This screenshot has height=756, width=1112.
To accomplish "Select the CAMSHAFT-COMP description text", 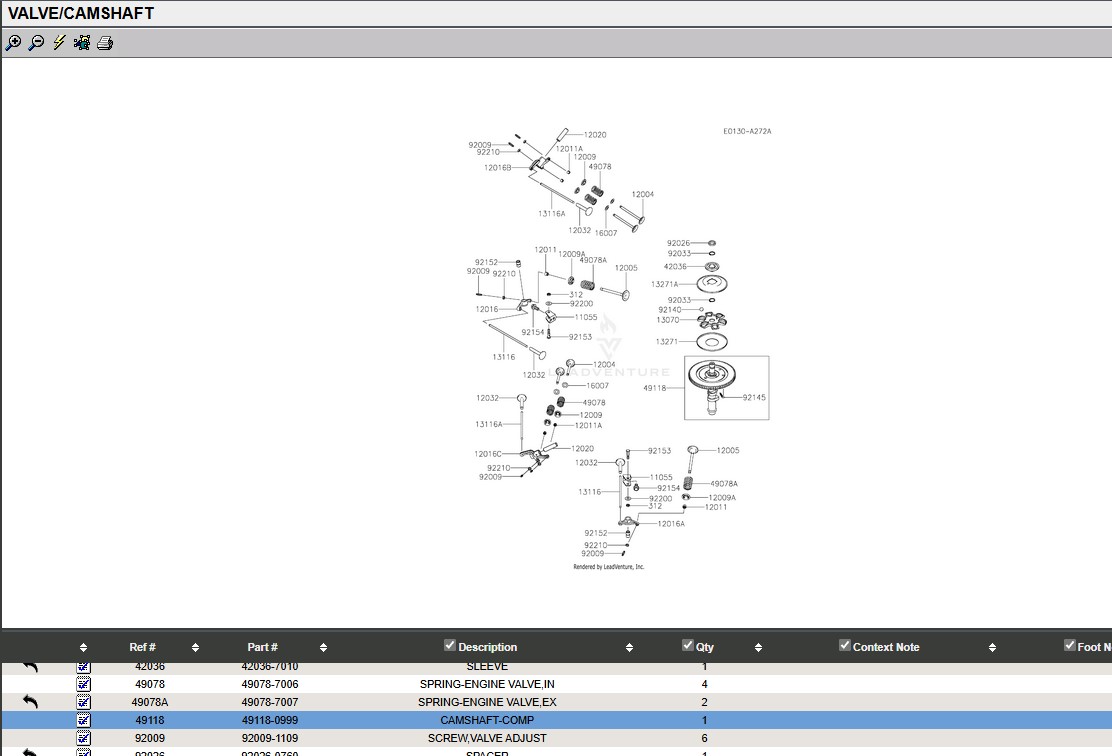I will tap(487, 720).
